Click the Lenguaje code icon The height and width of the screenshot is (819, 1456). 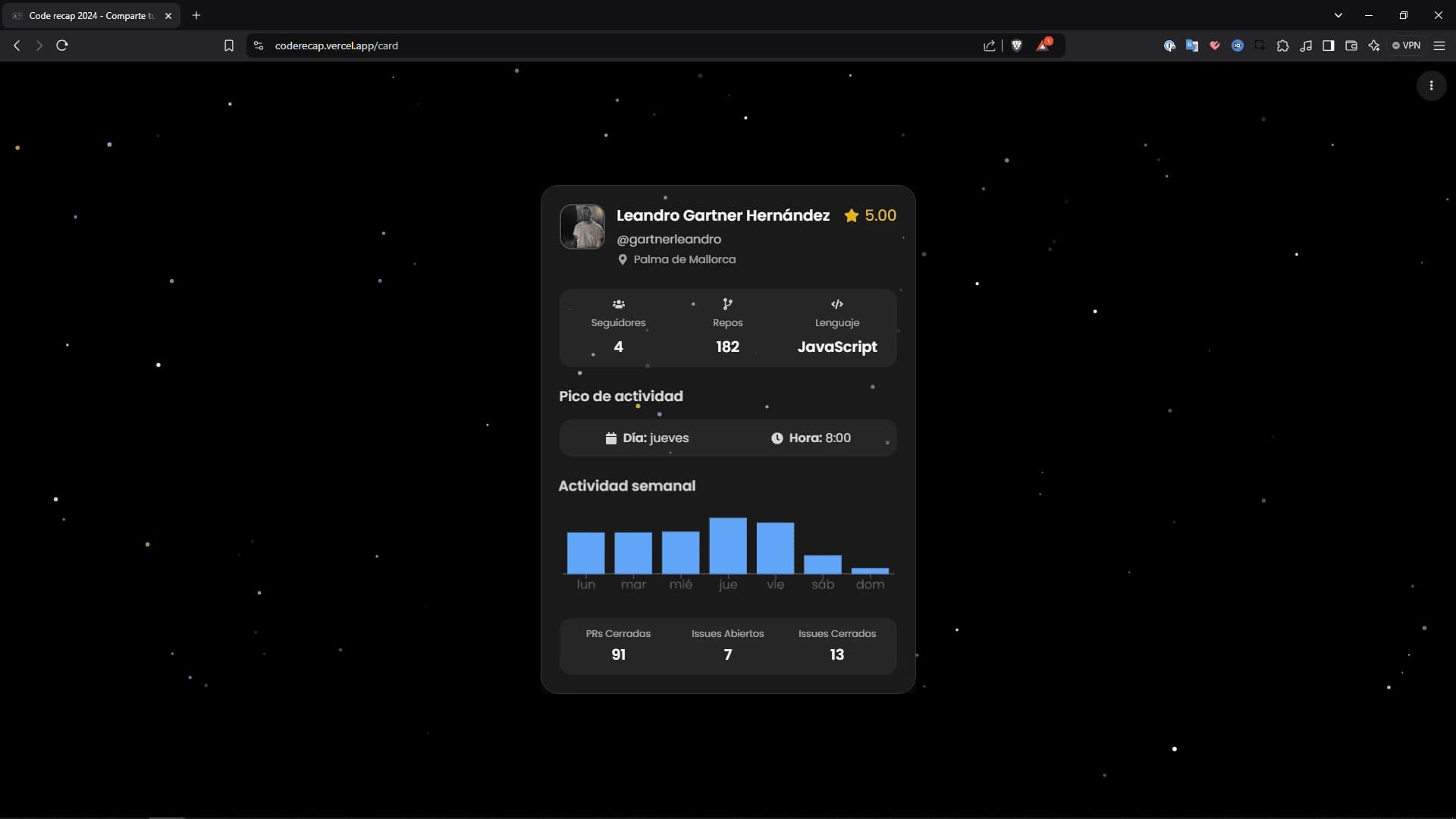click(x=836, y=304)
